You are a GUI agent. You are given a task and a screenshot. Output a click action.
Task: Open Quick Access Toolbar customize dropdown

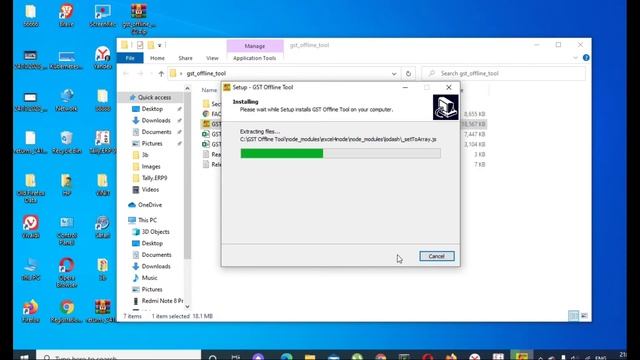tap(160, 45)
